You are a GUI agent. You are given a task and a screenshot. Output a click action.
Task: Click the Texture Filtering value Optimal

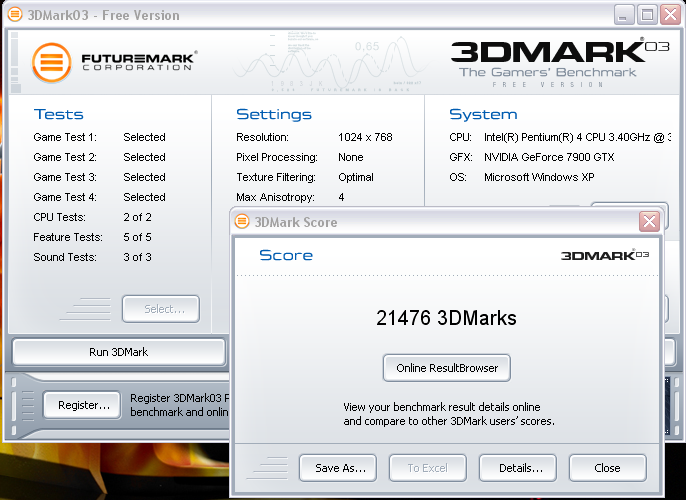click(x=356, y=177)
